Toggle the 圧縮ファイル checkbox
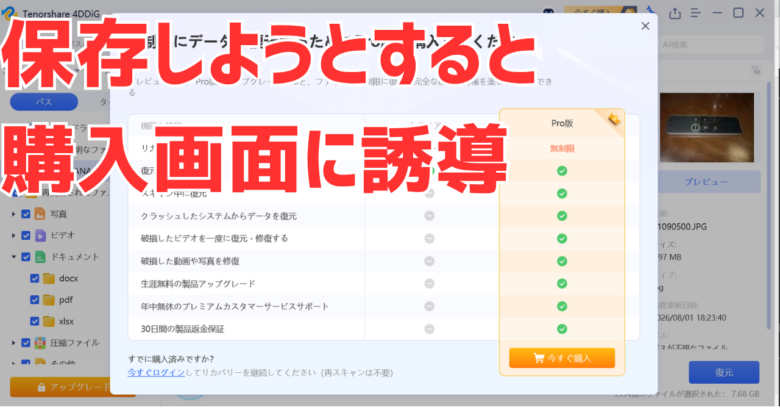780x410 pixels. 26,343
